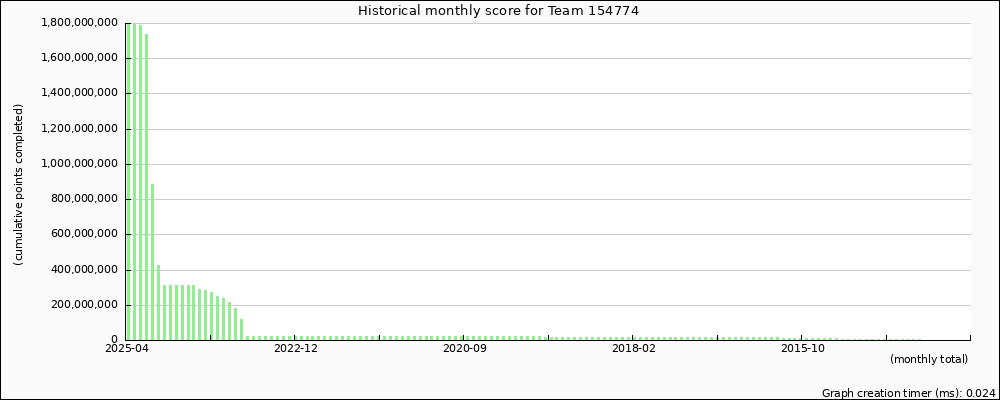Click the 1,800,000,000 y-axis label
Viewport: 1000px width, 400px height.
(x=80, y=23)
